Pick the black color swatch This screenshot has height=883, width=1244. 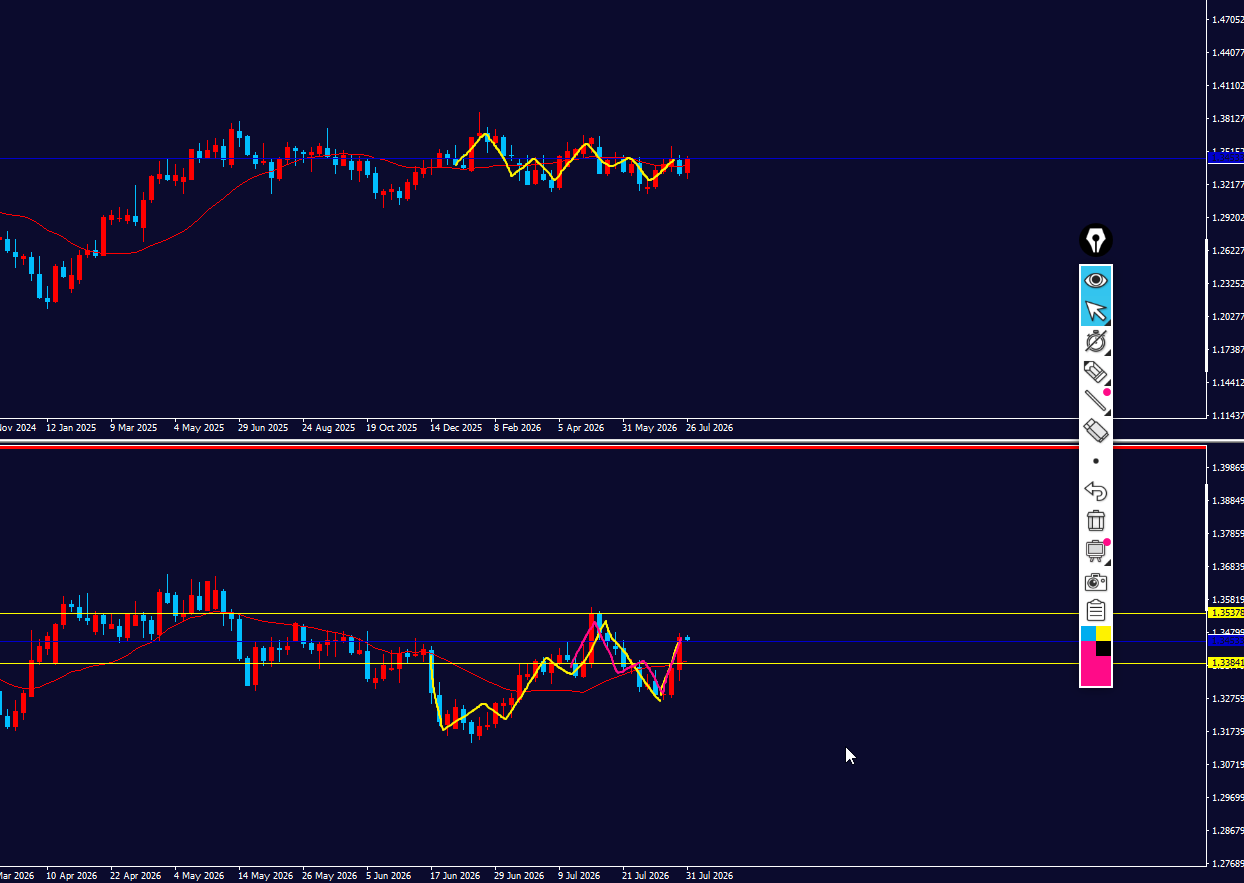pos(1104,649)
